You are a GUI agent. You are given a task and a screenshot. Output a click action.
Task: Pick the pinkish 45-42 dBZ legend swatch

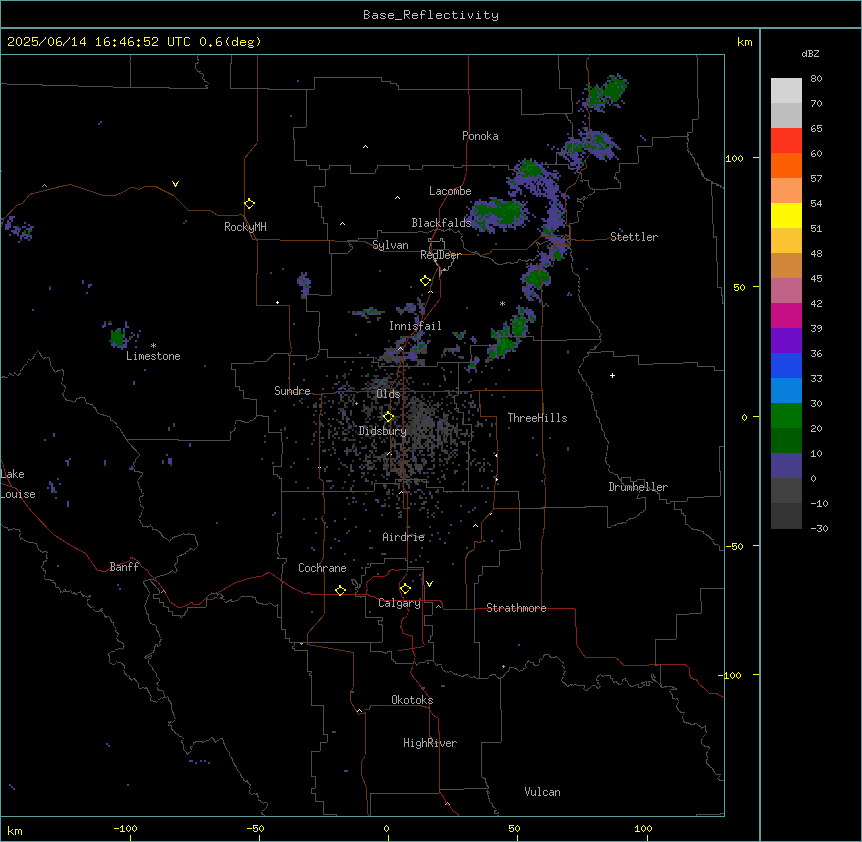(786, 291)
